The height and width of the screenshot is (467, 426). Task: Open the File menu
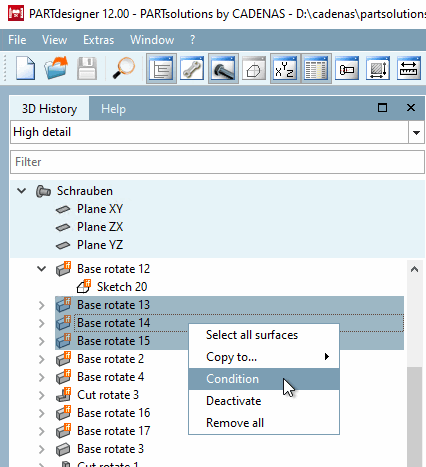tap(17, 40)
